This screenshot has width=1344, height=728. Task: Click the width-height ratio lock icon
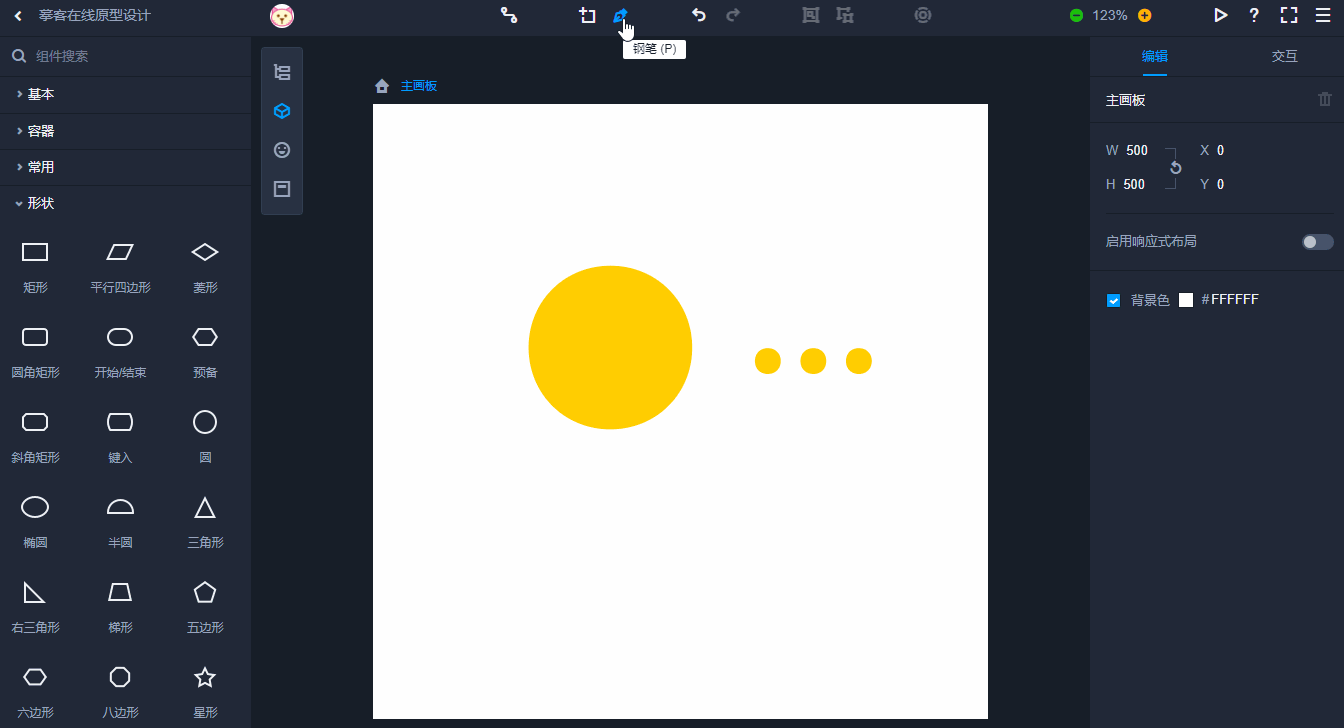click(1176, 168)
